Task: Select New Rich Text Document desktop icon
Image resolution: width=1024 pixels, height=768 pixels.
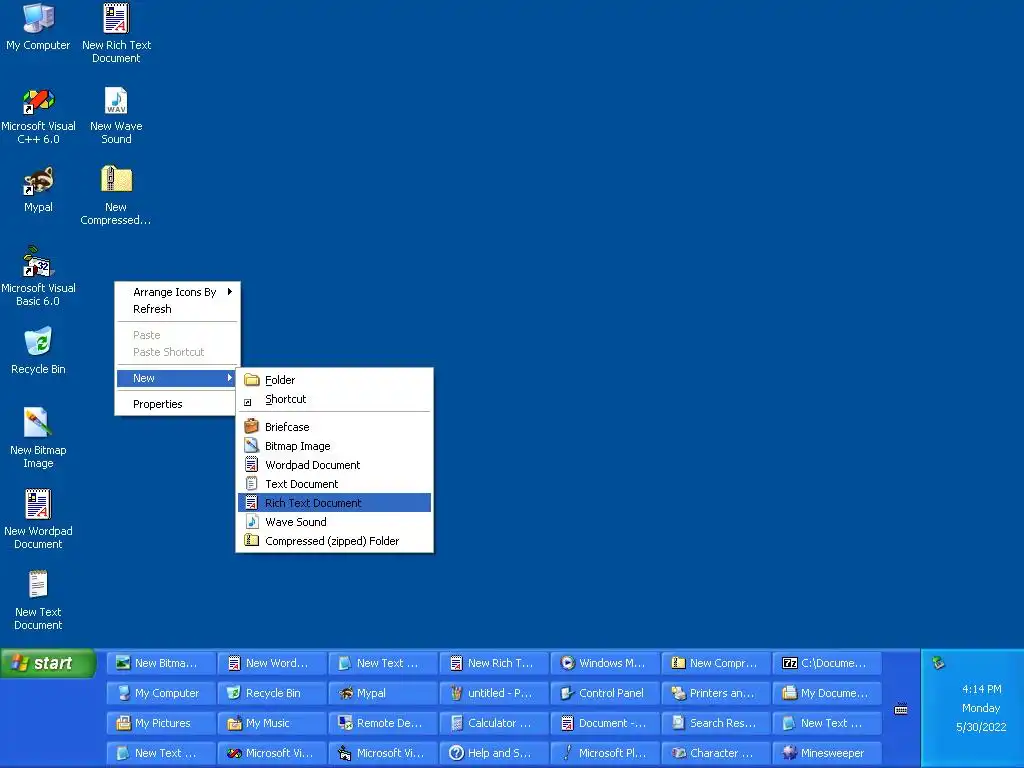Action: pyautogui.click(x=116, y=33)
